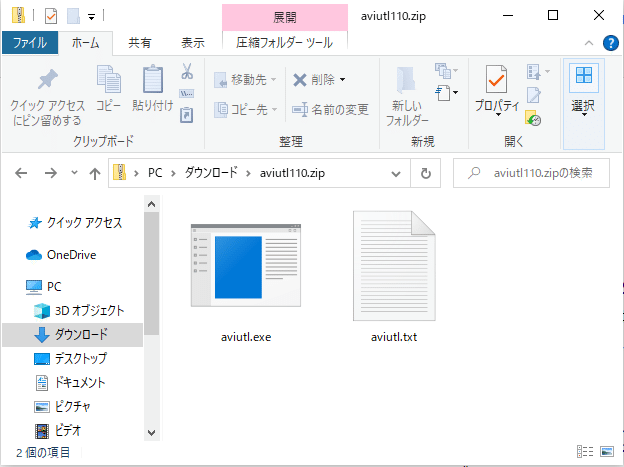Click the Delete (削除) button

(314, 80)
